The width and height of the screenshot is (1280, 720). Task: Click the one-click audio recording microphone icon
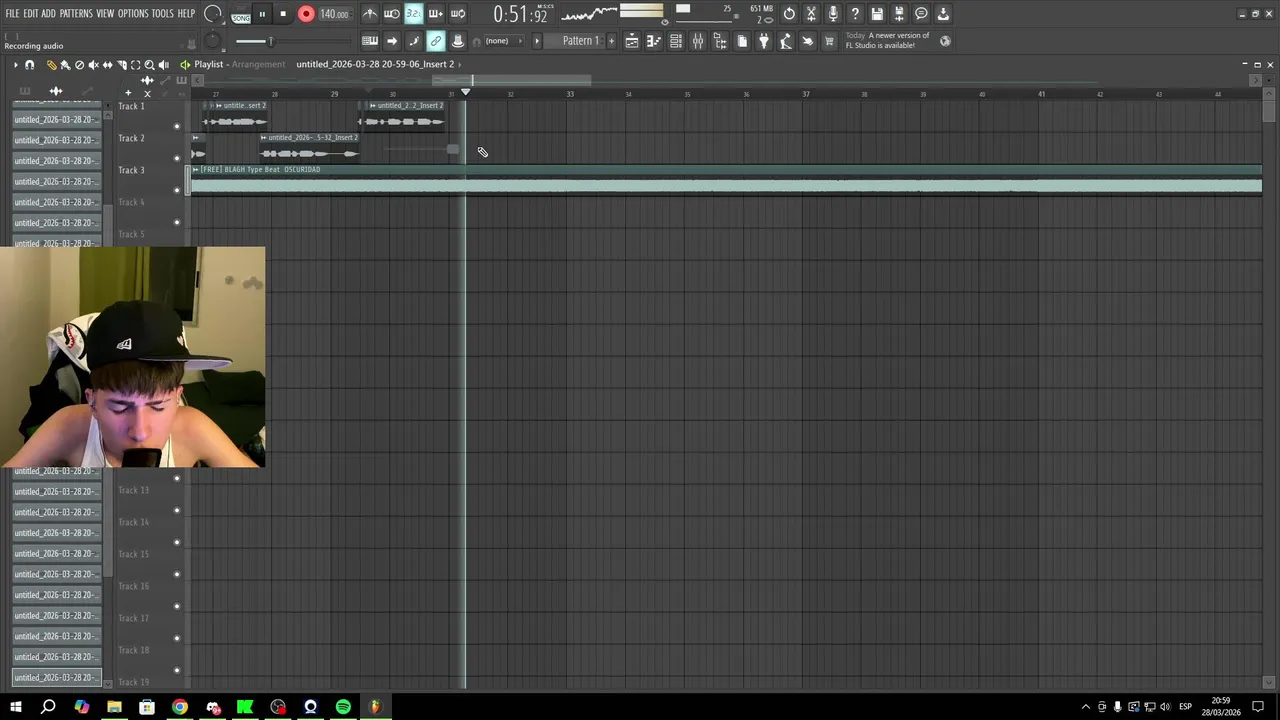pos(833,14)
